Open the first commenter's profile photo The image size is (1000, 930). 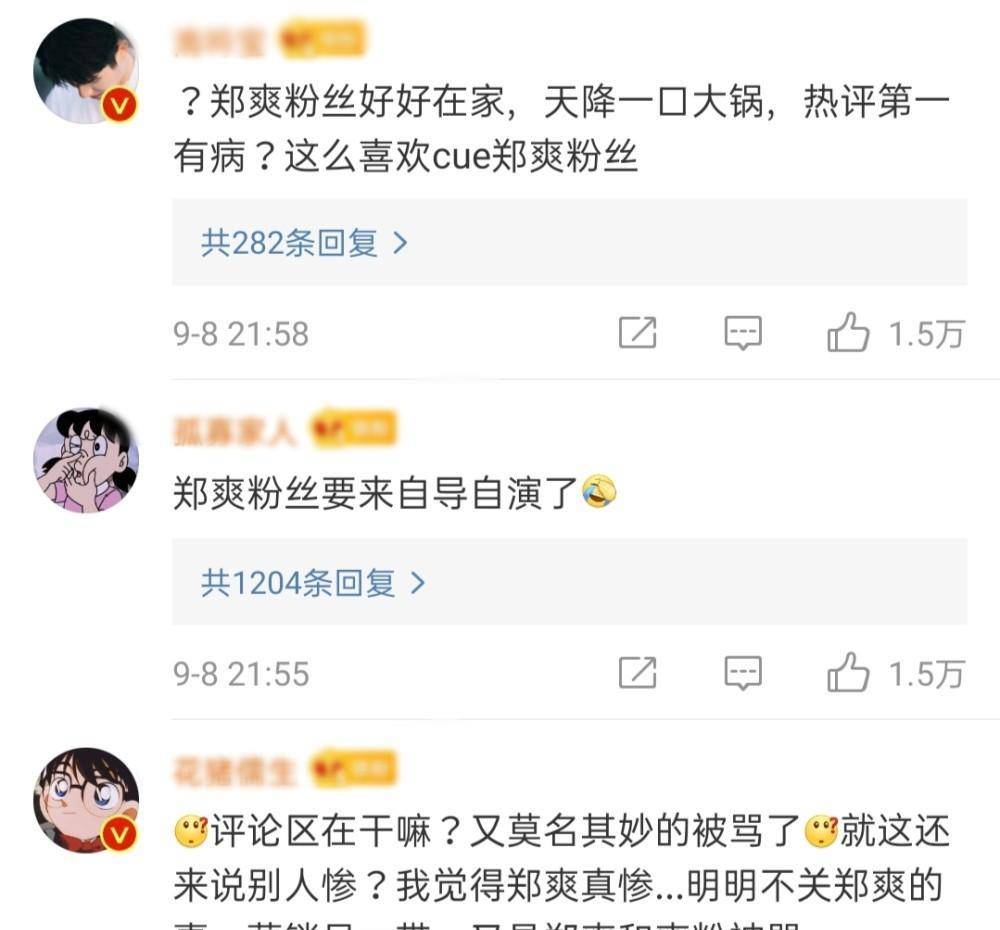tap(86, 71)
